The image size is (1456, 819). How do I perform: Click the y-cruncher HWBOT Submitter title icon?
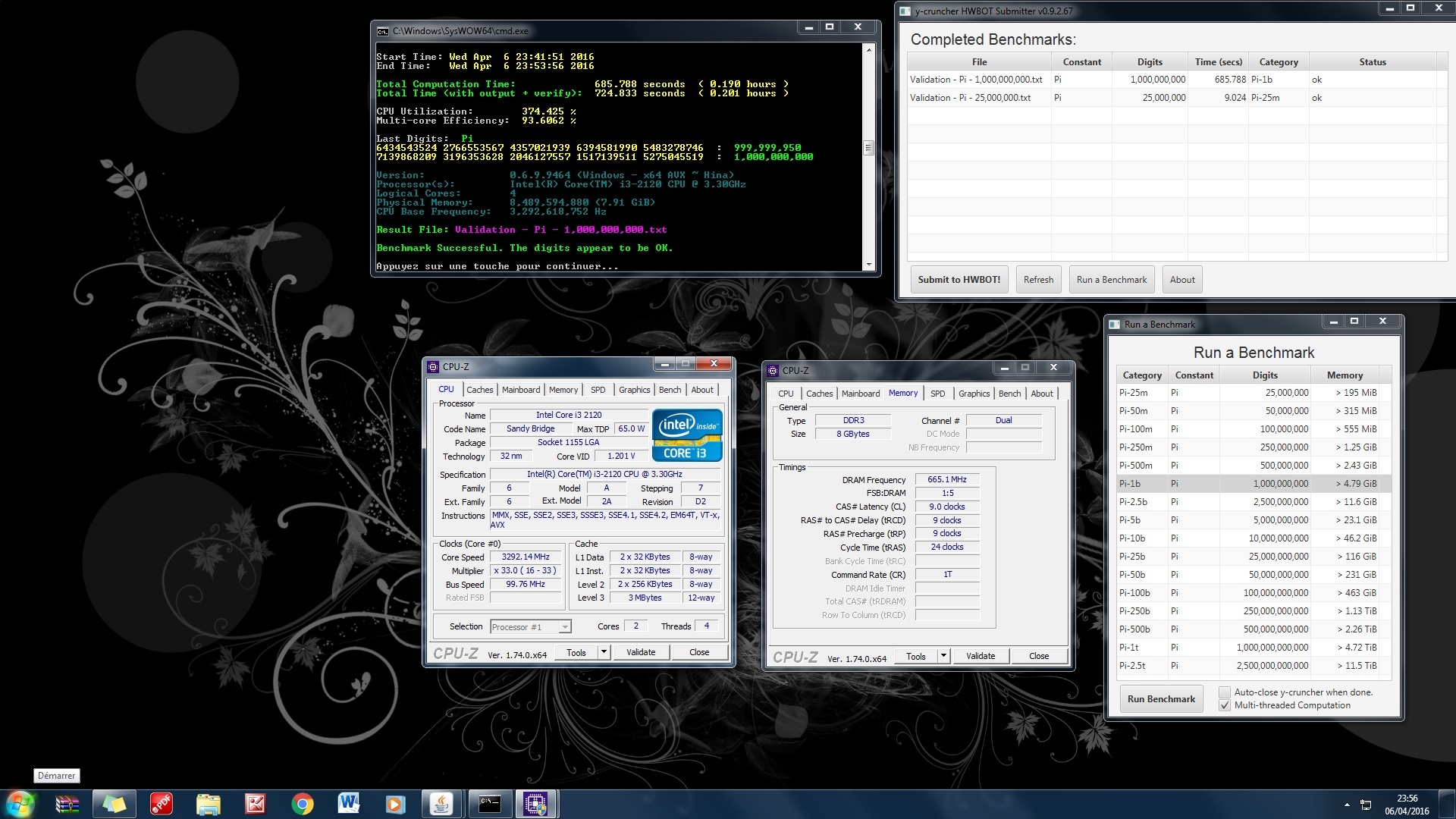point(905,11)
